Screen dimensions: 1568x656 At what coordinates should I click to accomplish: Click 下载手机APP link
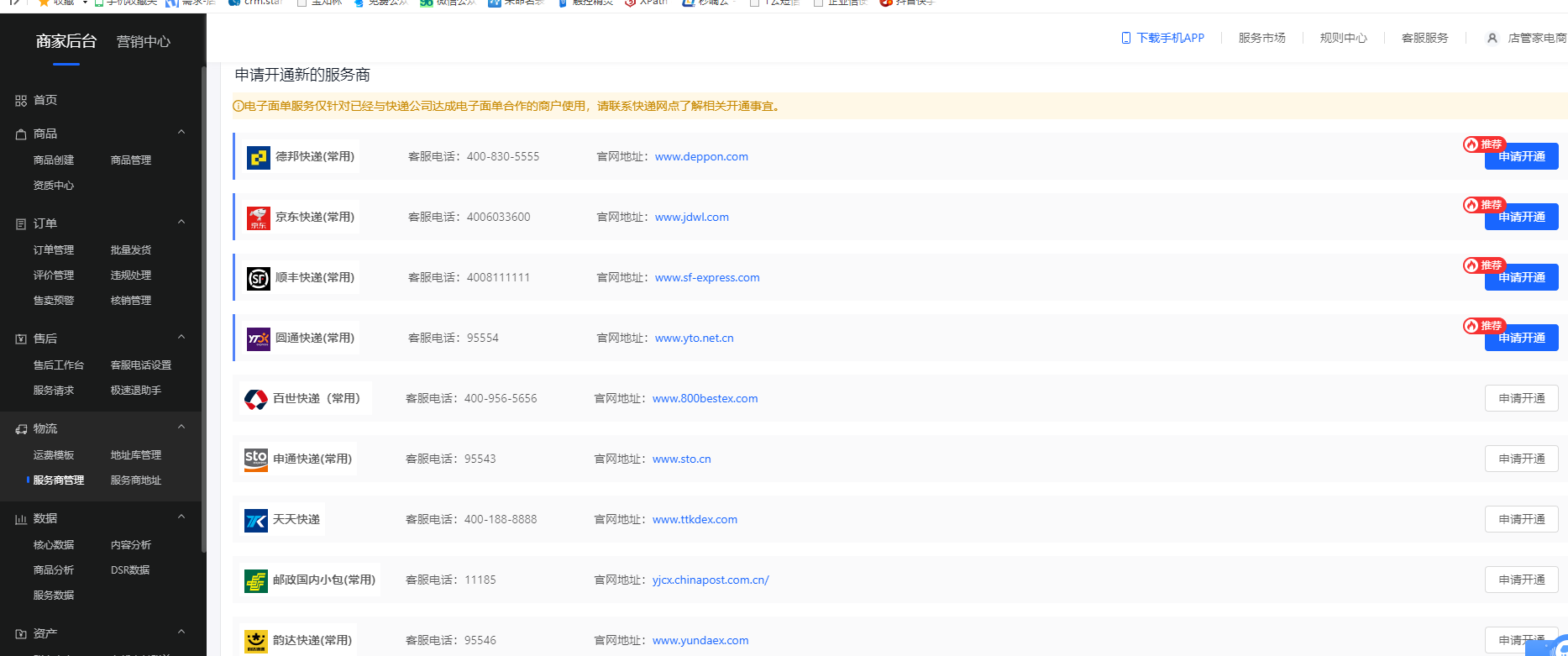(x=1170, y=38)
